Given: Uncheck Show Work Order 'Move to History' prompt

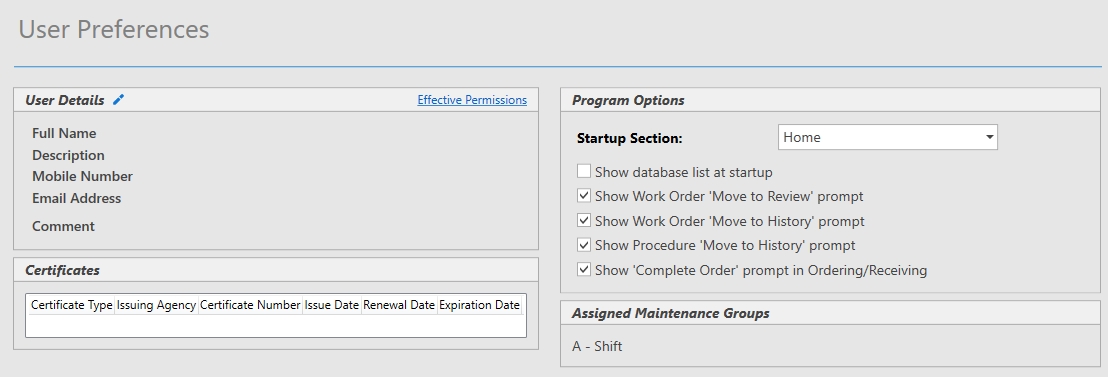Looking at the screenshot, I should pyautogui.click(x=584, y=220).
